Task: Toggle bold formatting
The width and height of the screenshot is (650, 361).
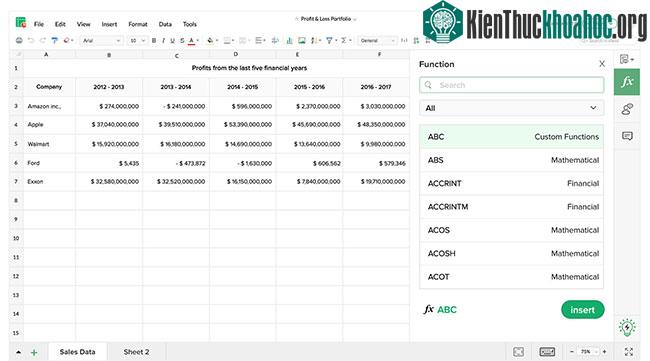Action: coord(154,41)
